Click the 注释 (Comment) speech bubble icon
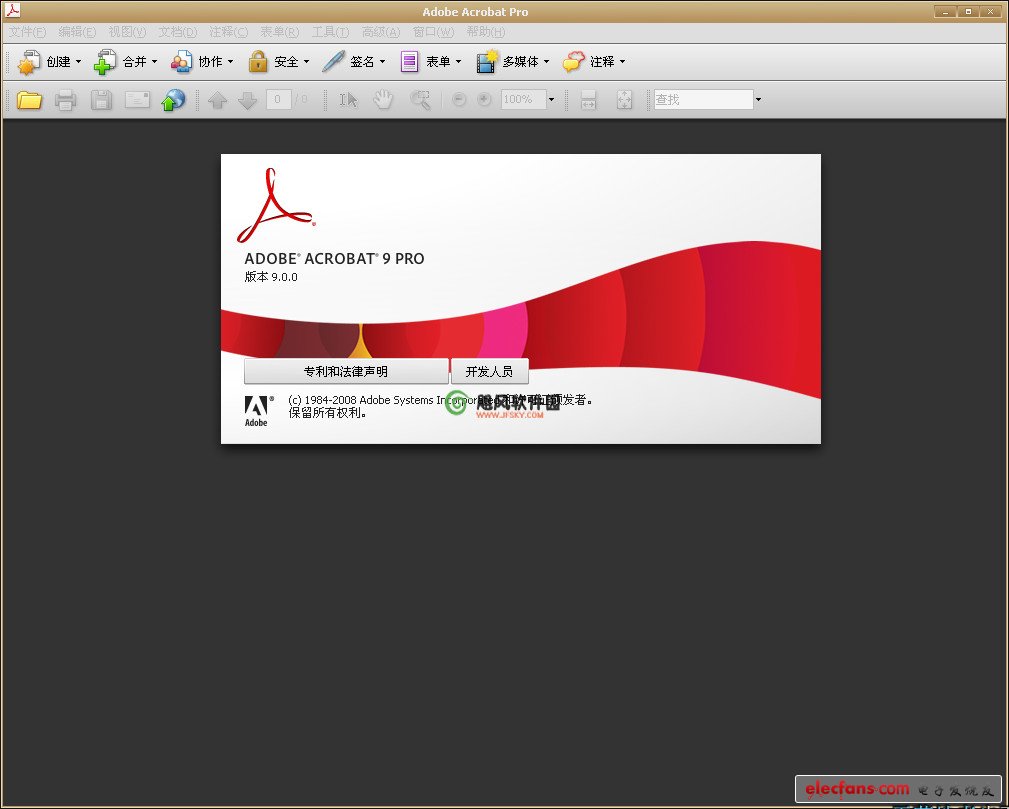Screen dimensions: 1009x809 tap(573, 62)
